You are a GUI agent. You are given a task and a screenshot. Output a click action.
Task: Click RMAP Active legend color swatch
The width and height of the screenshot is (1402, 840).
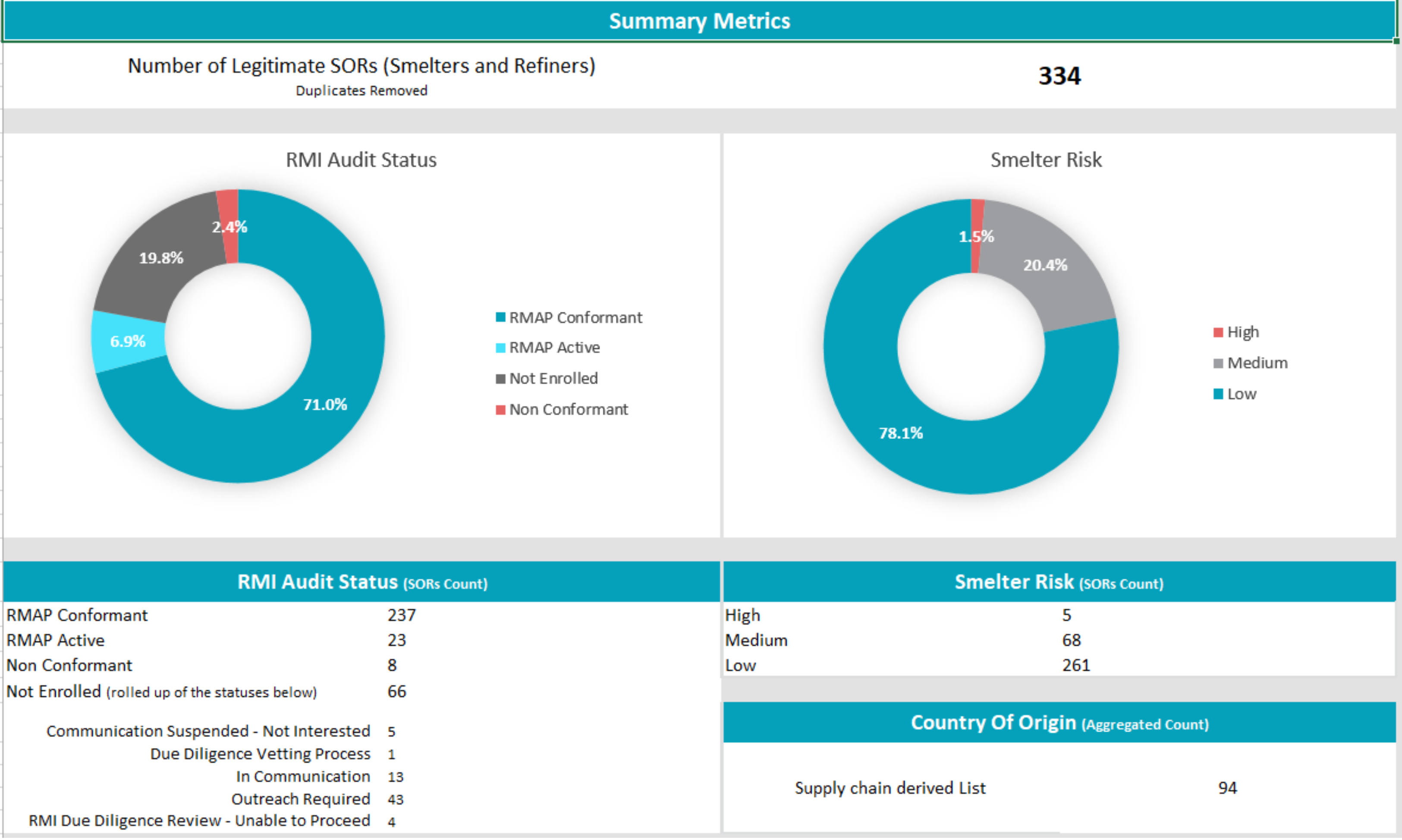(x=500, y=348)
